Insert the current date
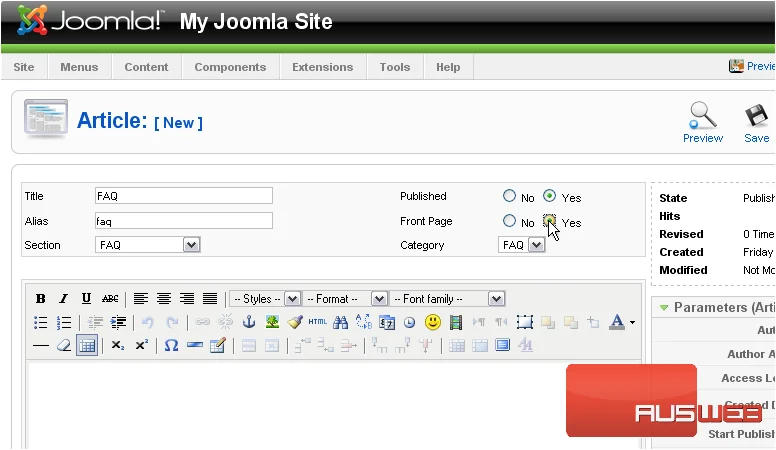Viewport: 776px width, 450px height. pos(387,322)
